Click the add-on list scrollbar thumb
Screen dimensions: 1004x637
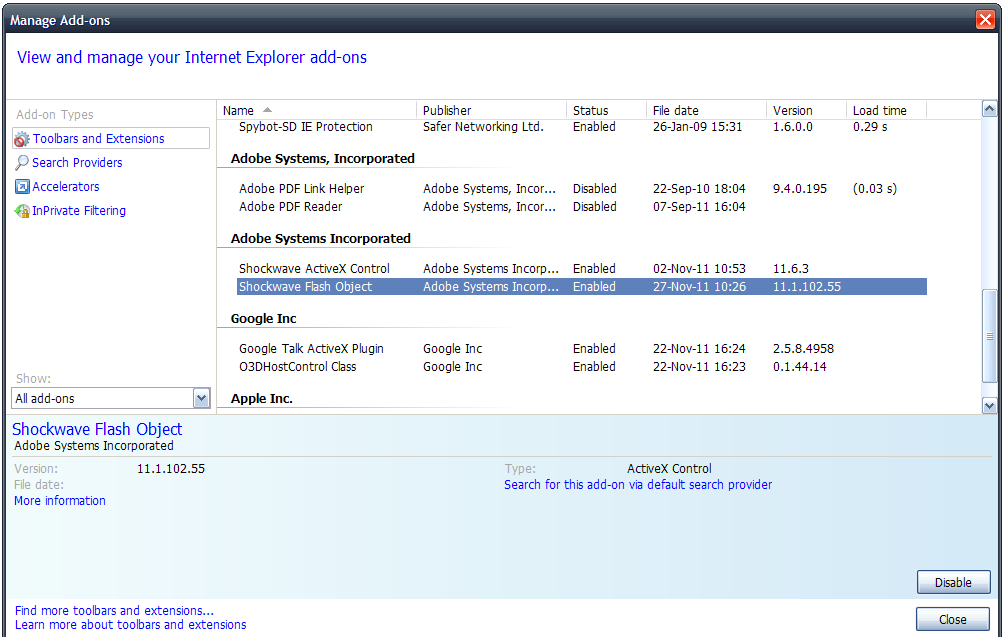coord(989,337)
